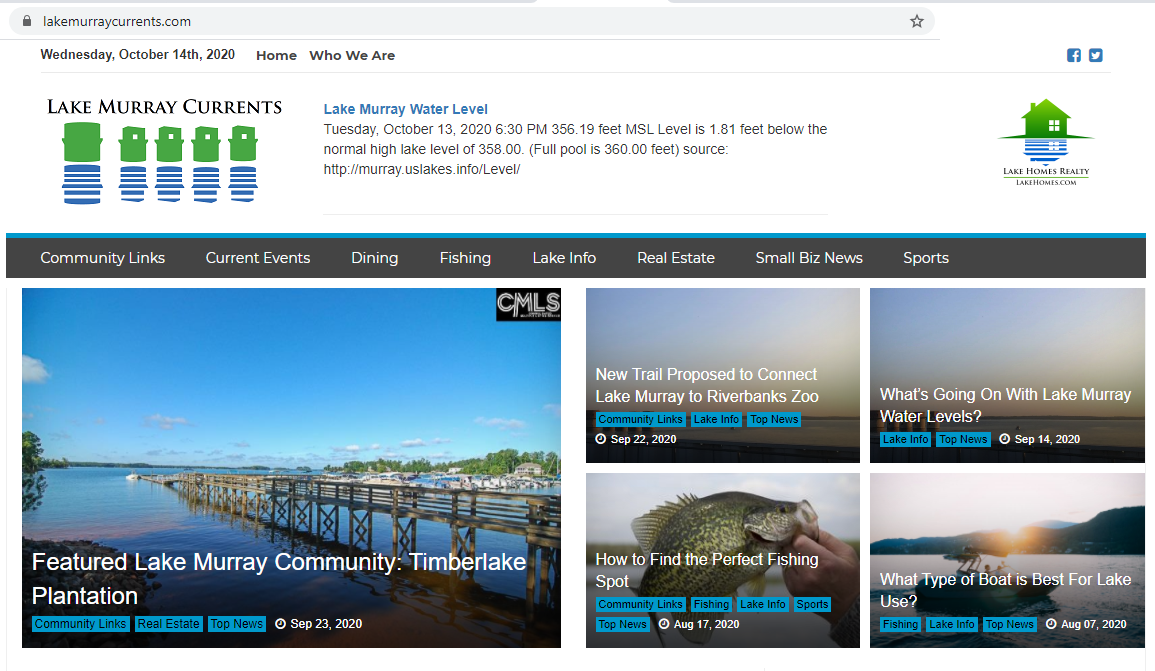This screenshot has width=1155, height=671.
Task: Go to the Home menu item
Action: (x=276, y=55)
